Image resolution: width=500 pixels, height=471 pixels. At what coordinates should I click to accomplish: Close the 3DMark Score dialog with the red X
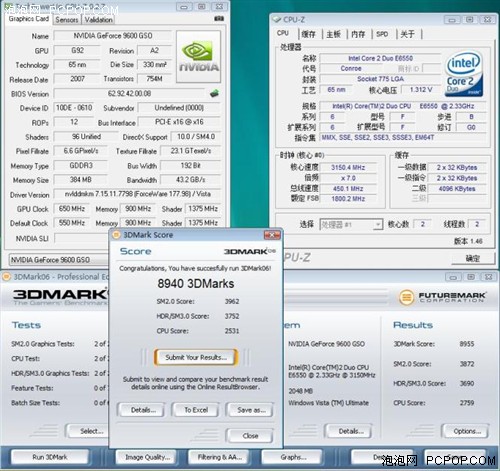pyautogui.click(x=272, y=235)
